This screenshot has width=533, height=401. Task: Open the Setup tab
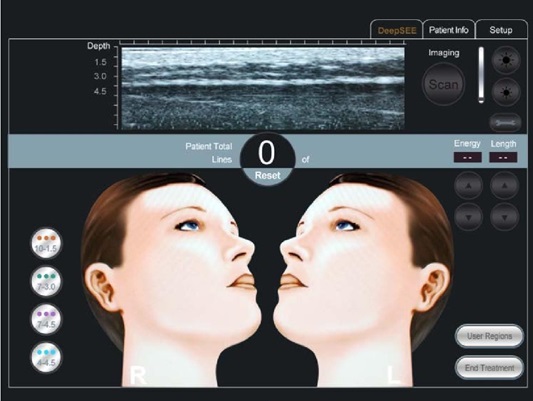pyautogui.click(x=501, y=30)
